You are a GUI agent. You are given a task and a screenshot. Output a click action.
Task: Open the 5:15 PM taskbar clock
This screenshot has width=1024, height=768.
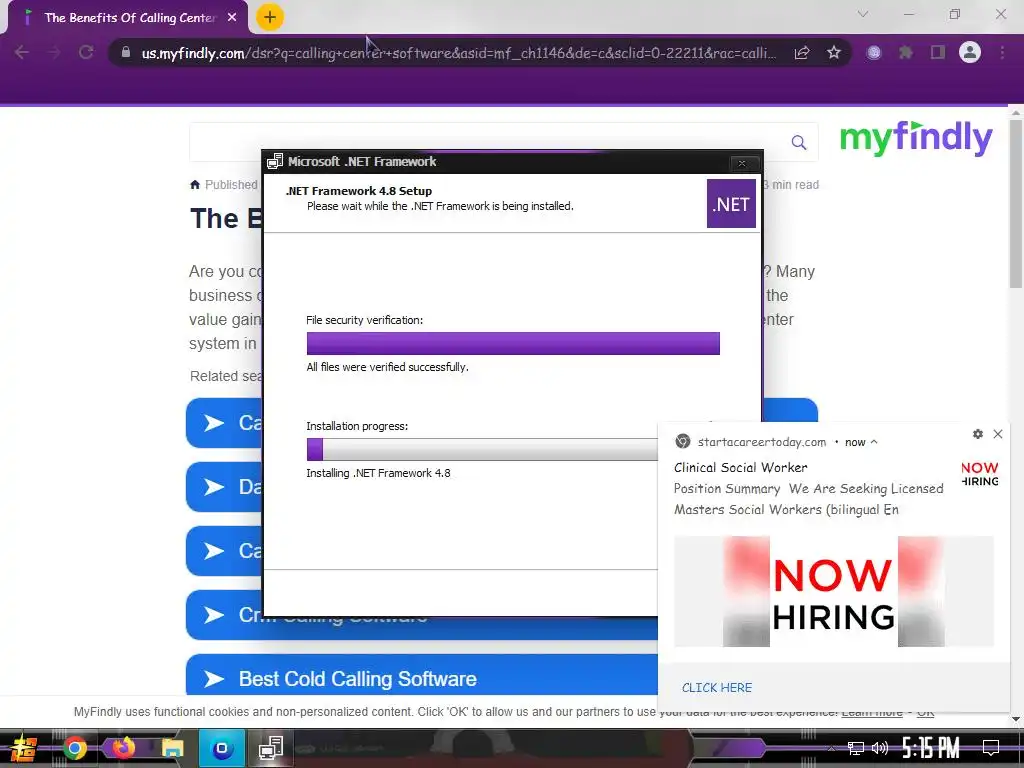pos(931,748)
